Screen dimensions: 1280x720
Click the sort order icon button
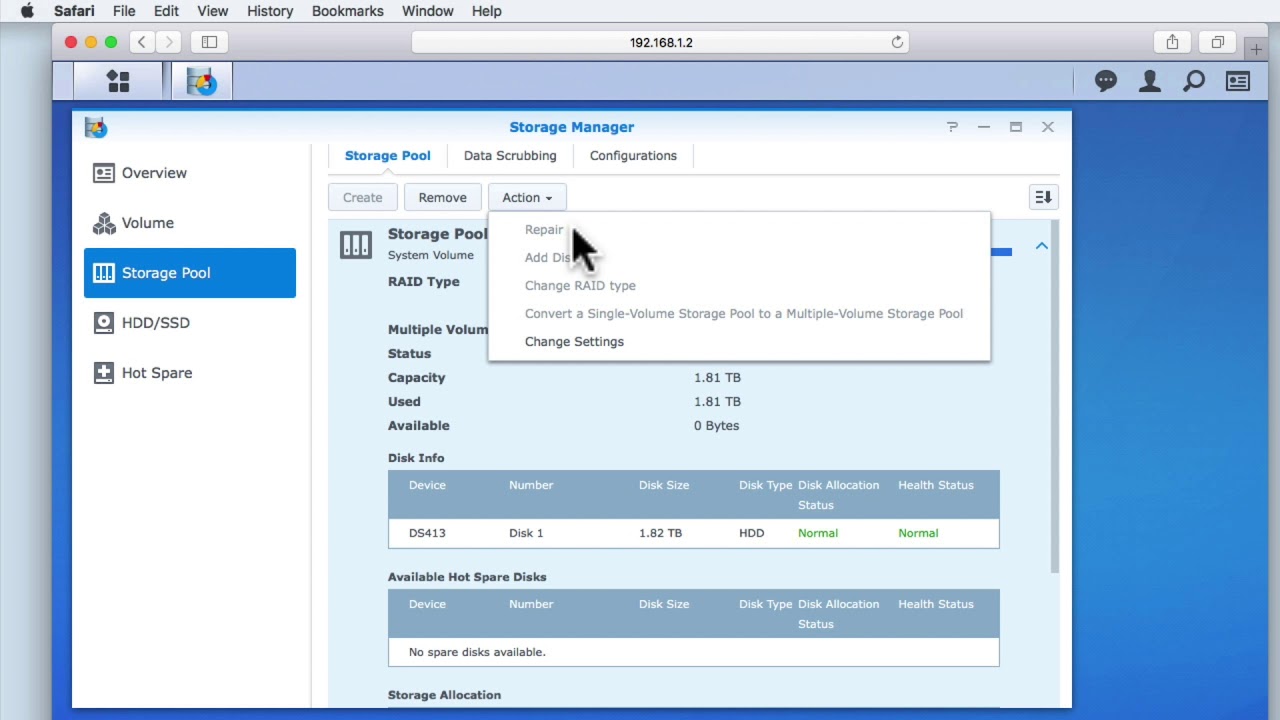point(1043,197)
